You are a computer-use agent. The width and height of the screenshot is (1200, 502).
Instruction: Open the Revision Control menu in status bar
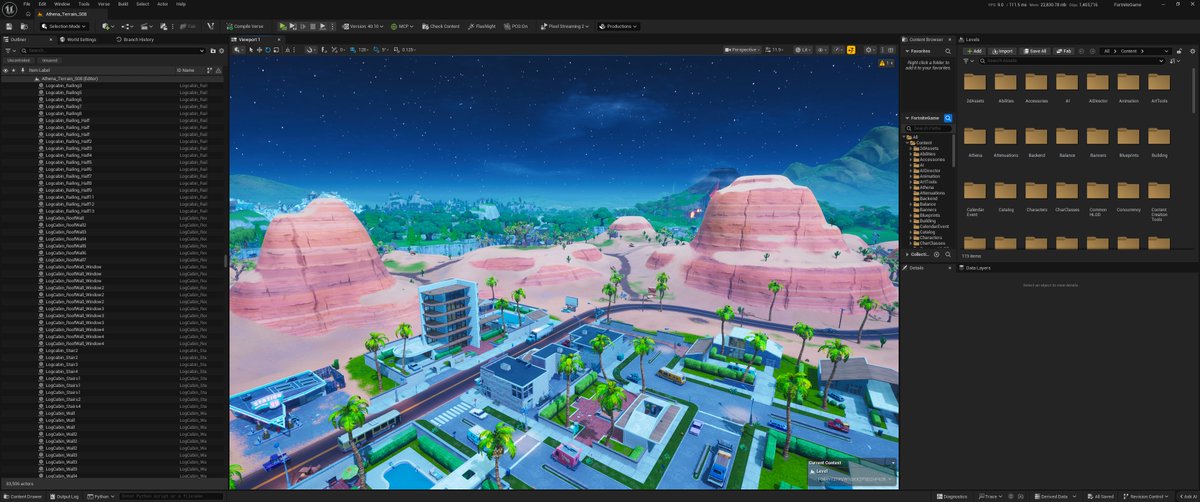1146,496
